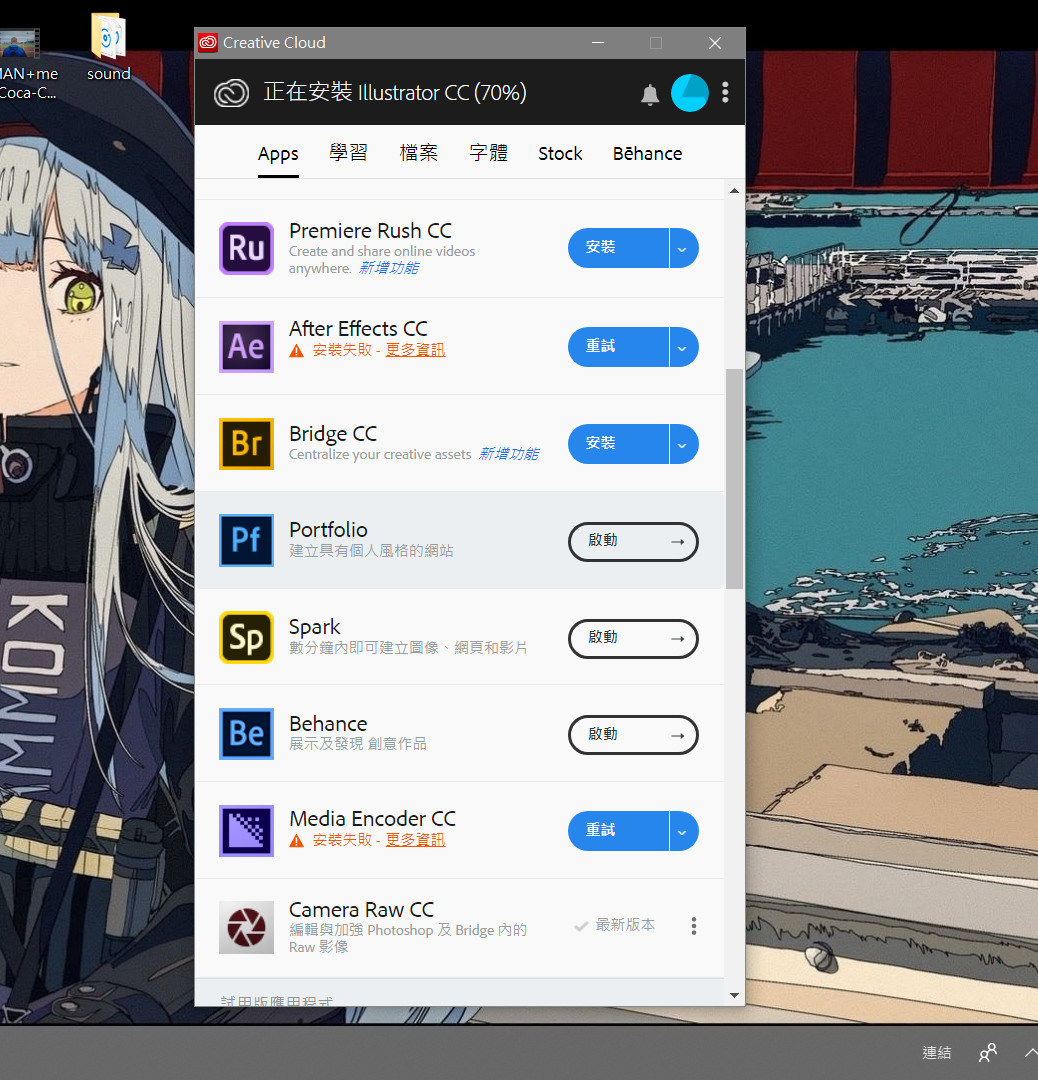The width and height of the screenshot is (1038, 1080).
Task: Launch Portfolio with the 啟動 button
Action: (633, 541)
